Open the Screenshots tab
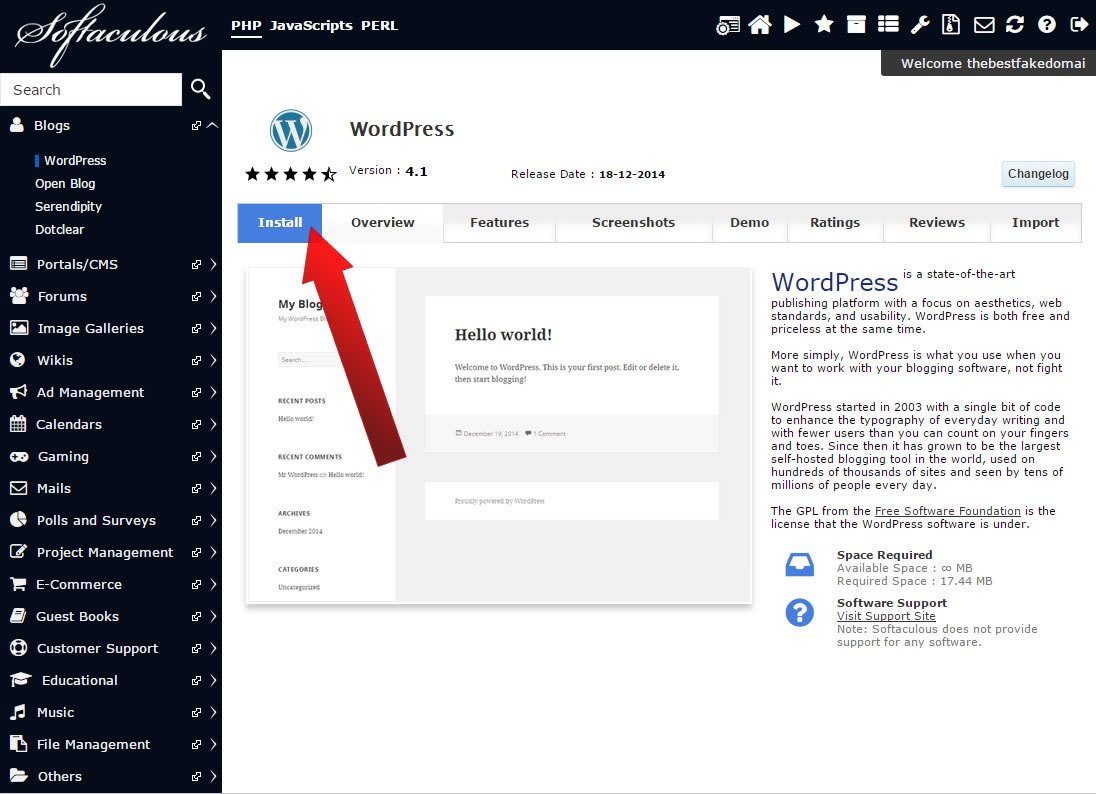The width and height of the screenshot is (1096, 794). tap(633, 223)
